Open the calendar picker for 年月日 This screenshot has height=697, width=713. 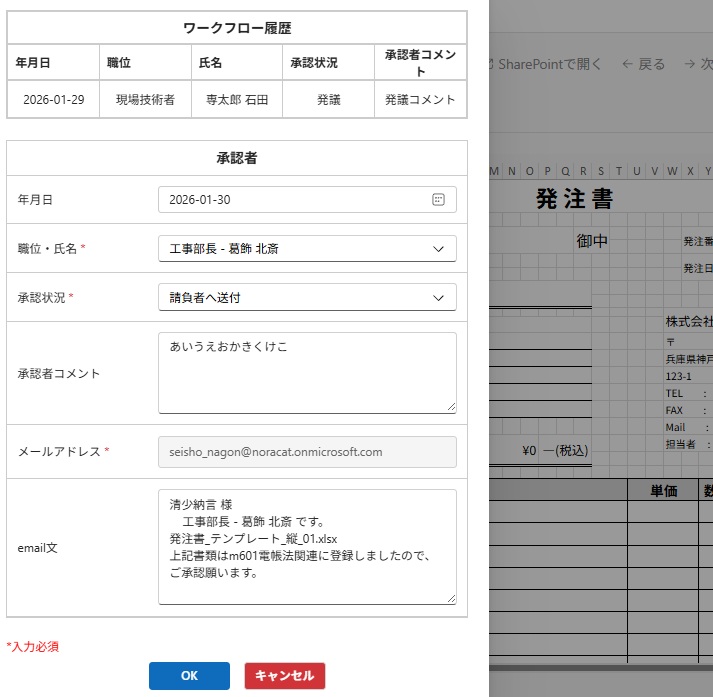438,200
